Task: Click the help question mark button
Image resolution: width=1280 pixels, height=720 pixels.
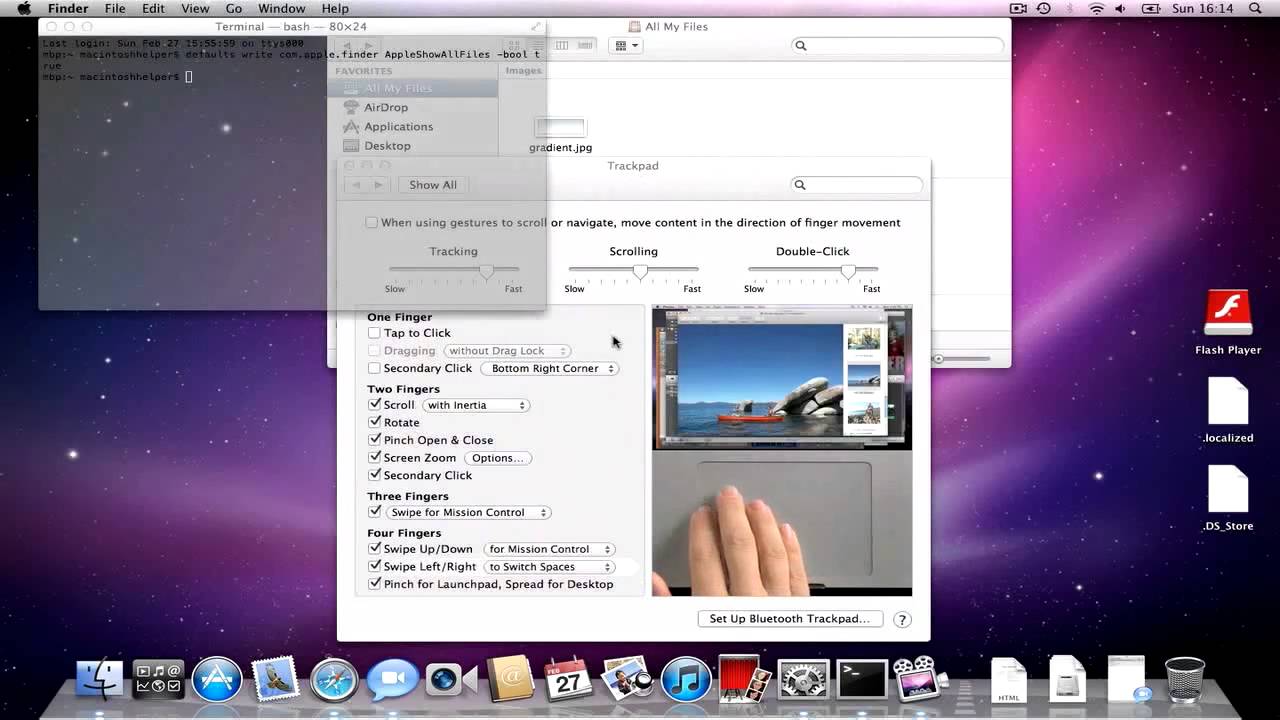Action: (902, 619)
